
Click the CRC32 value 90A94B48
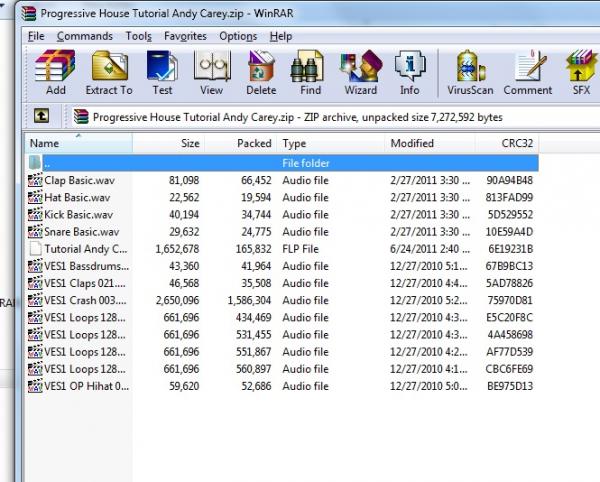coord(509,180)
